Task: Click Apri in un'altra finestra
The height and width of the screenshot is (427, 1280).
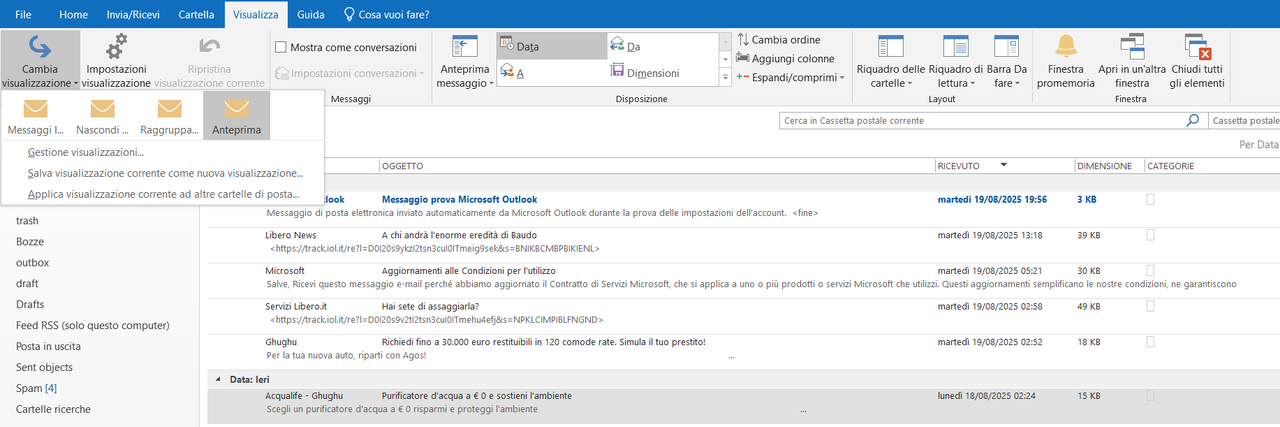Action: pyautogui.click(x=1131, y=61)
